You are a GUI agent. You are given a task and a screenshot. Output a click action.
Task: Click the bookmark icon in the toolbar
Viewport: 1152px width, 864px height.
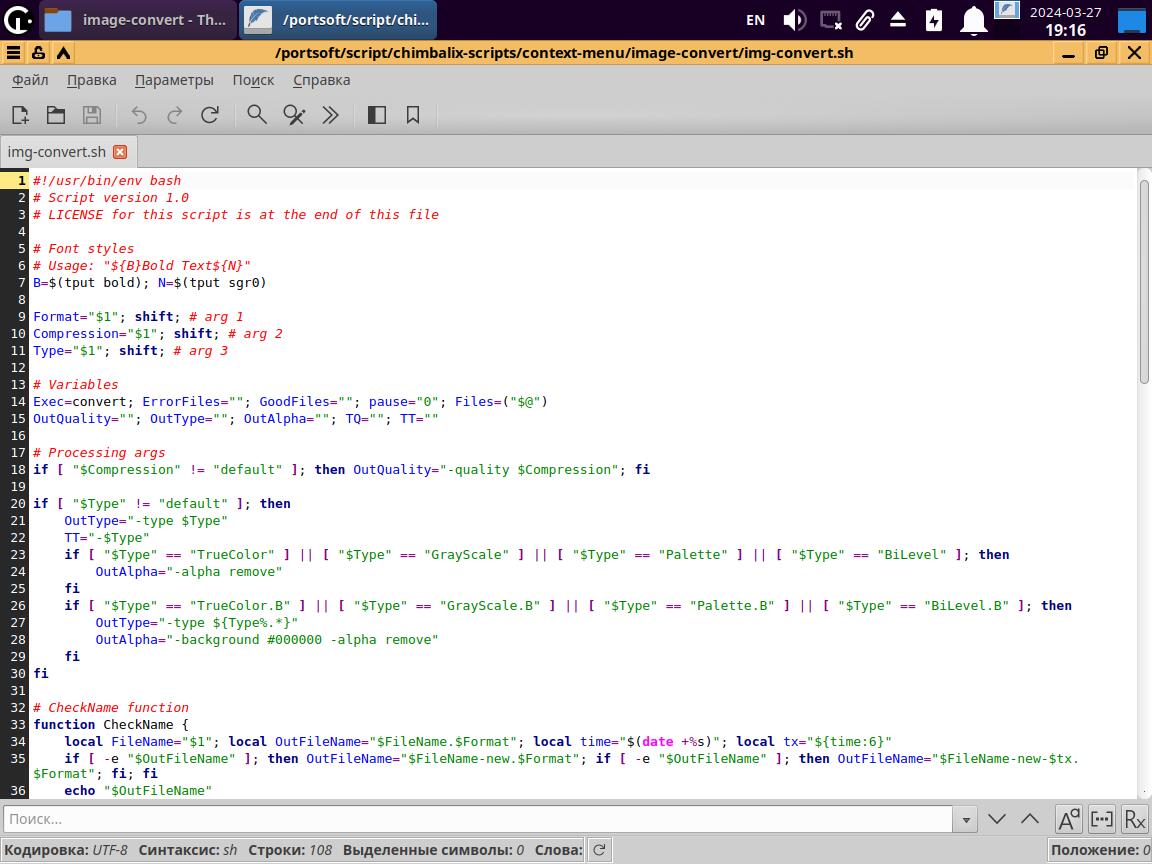pyautogui.click(x=413, y=115)
